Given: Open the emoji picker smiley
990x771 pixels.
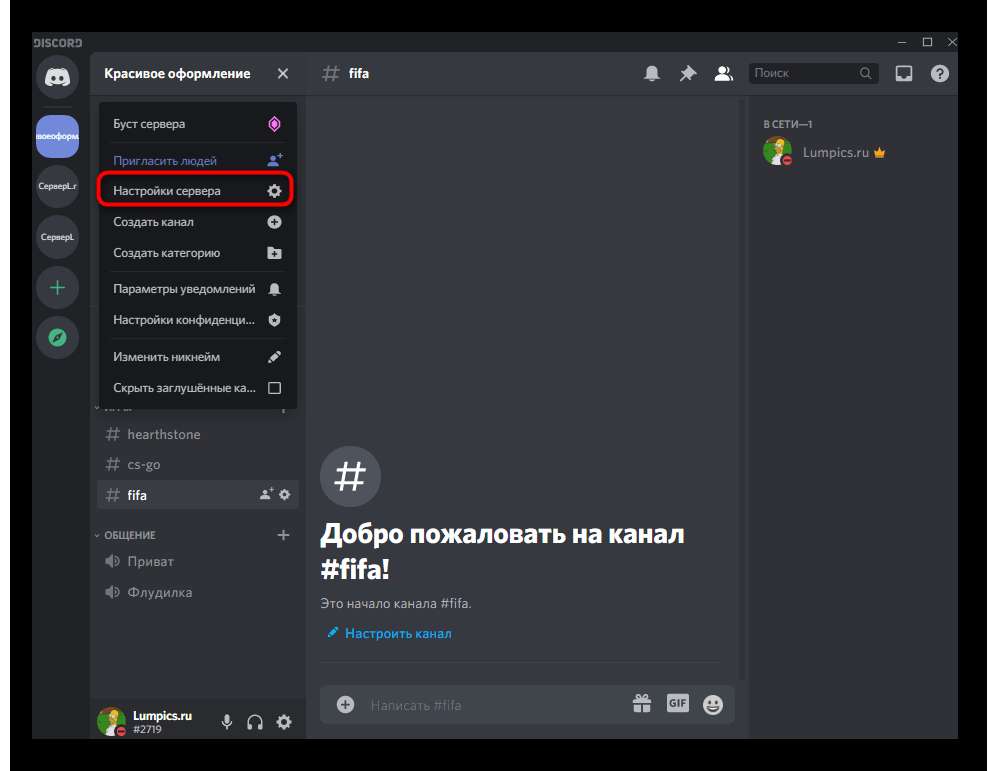Looking at the screenshot, I should [713, 705].
